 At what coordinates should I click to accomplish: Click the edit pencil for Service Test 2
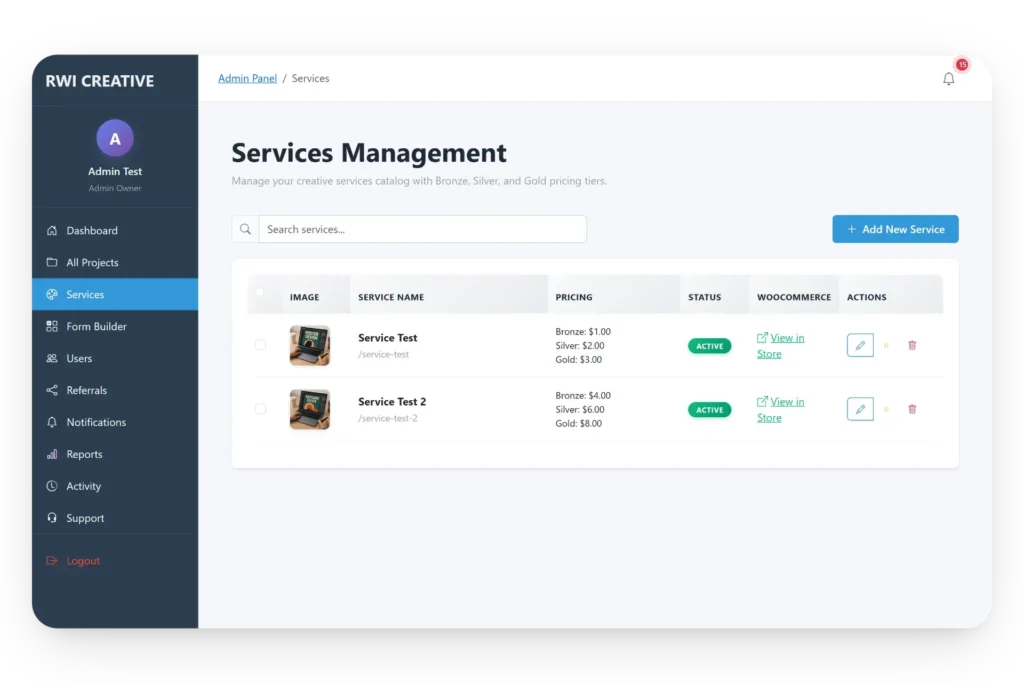[860, 409]
